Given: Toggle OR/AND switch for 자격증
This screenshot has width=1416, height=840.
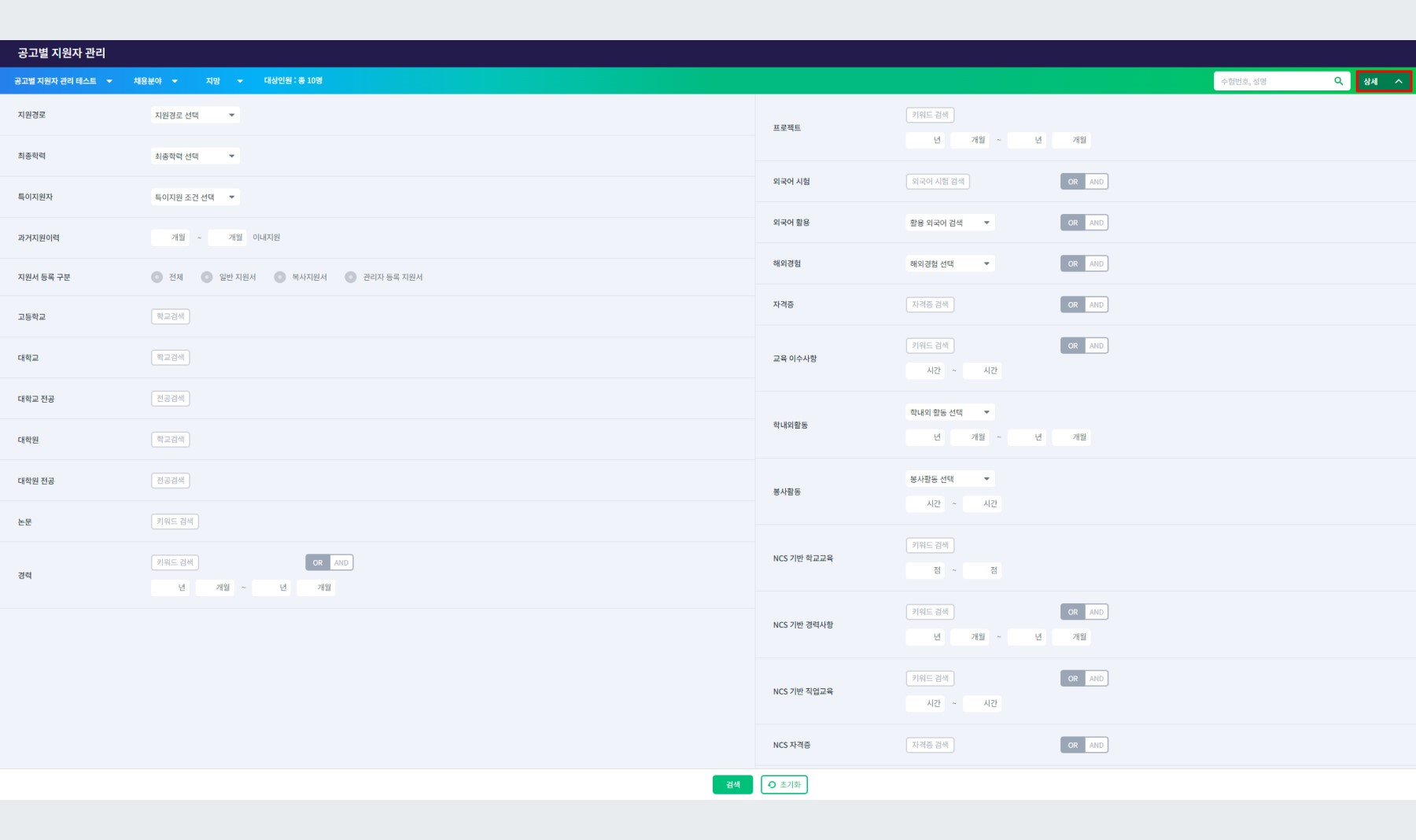Looking at the screenshot, I should [x=1085, y=304].
